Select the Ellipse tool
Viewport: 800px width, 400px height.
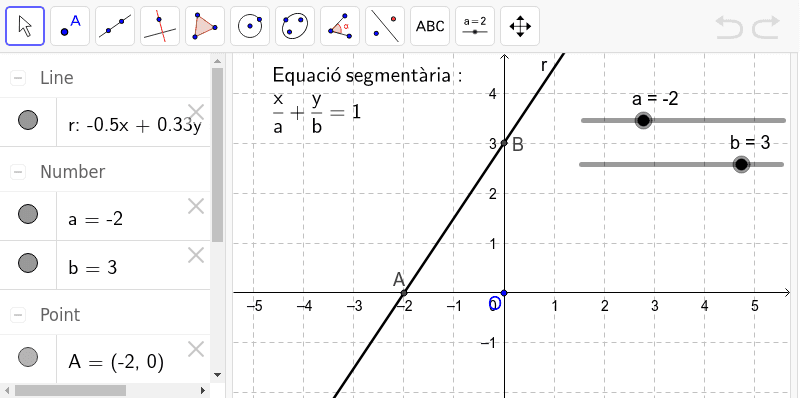click(x=295, y=26)
